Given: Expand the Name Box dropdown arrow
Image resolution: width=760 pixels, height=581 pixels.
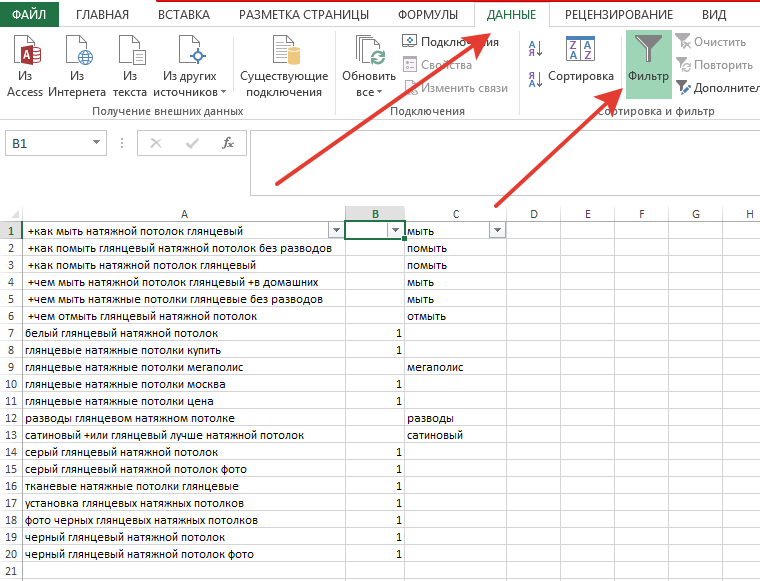Looking at the screenshot, I should pyautogui.click(x=96, y=142).
